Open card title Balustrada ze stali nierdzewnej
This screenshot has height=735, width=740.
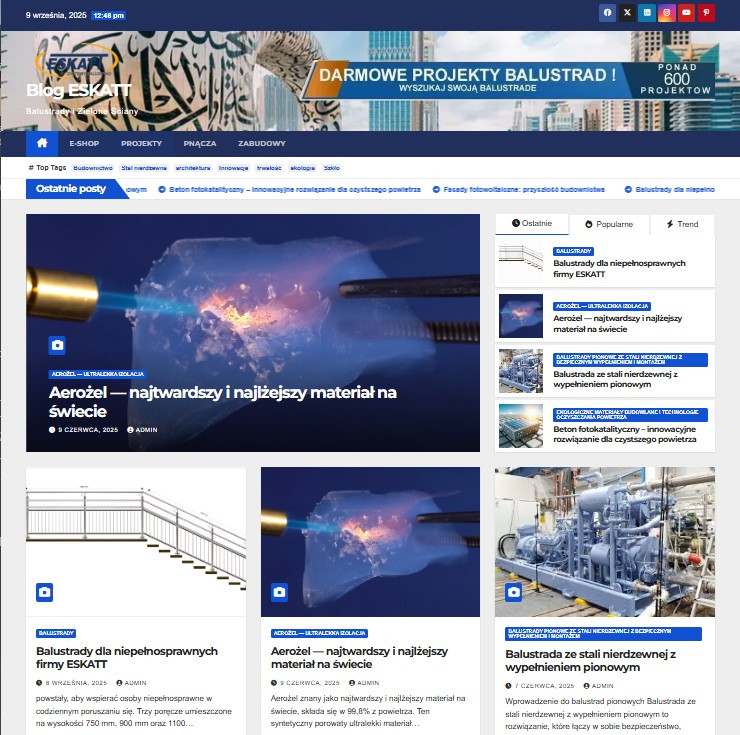(590, 660)
